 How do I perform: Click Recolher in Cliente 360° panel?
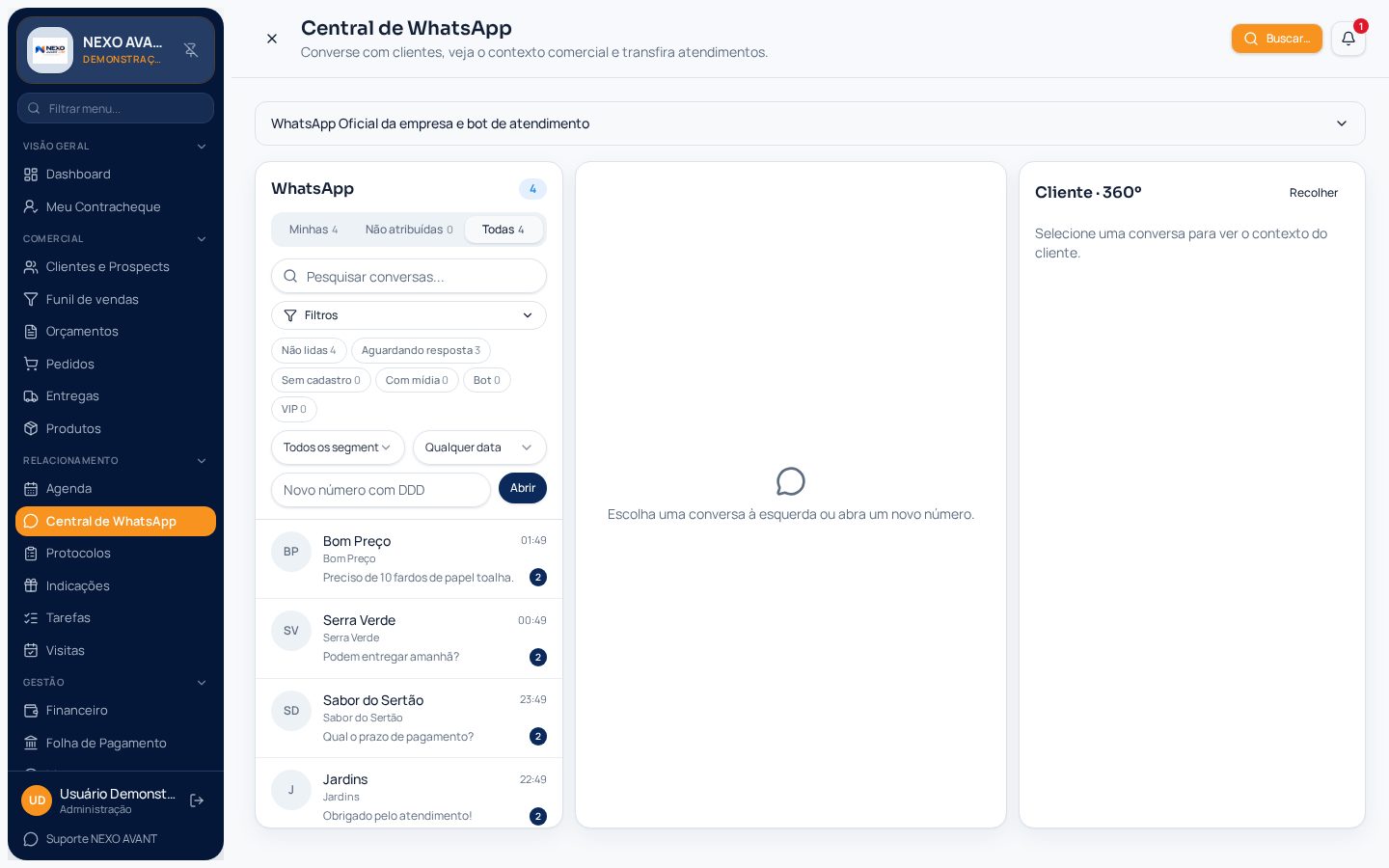point(1314,193)
